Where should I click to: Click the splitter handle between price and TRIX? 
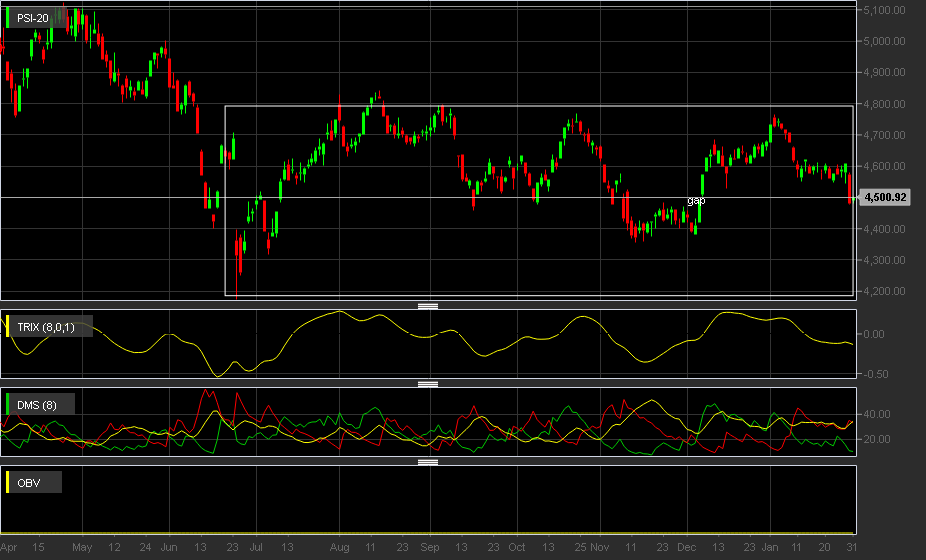428,306
